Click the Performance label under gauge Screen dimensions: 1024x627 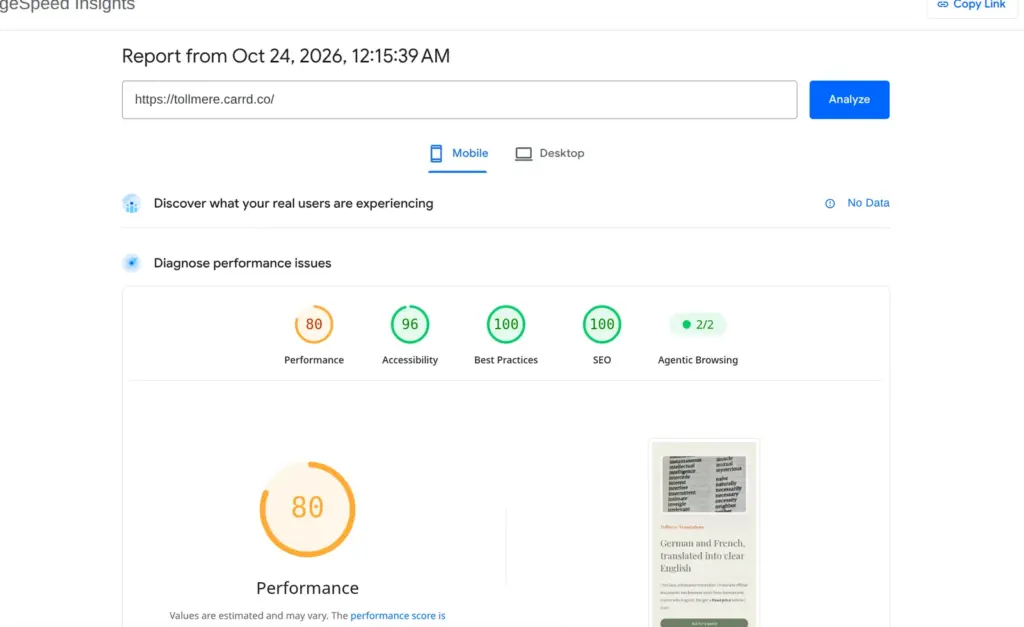click(x=313, y=360)
